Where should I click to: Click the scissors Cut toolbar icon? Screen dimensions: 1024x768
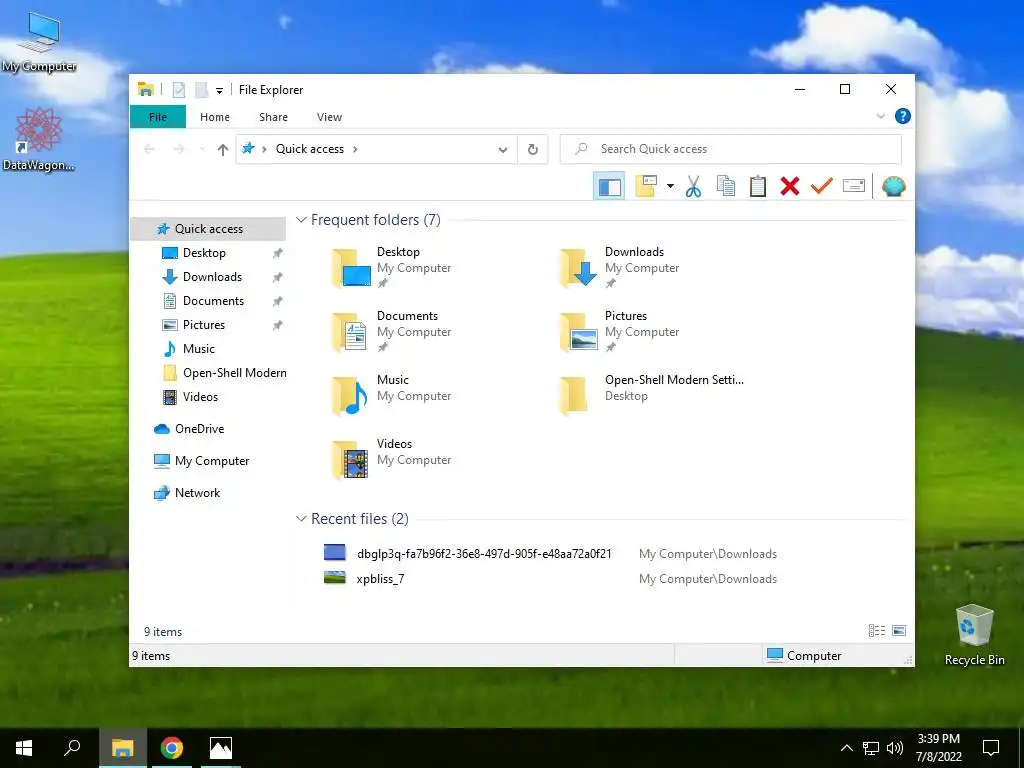(693, 187)
